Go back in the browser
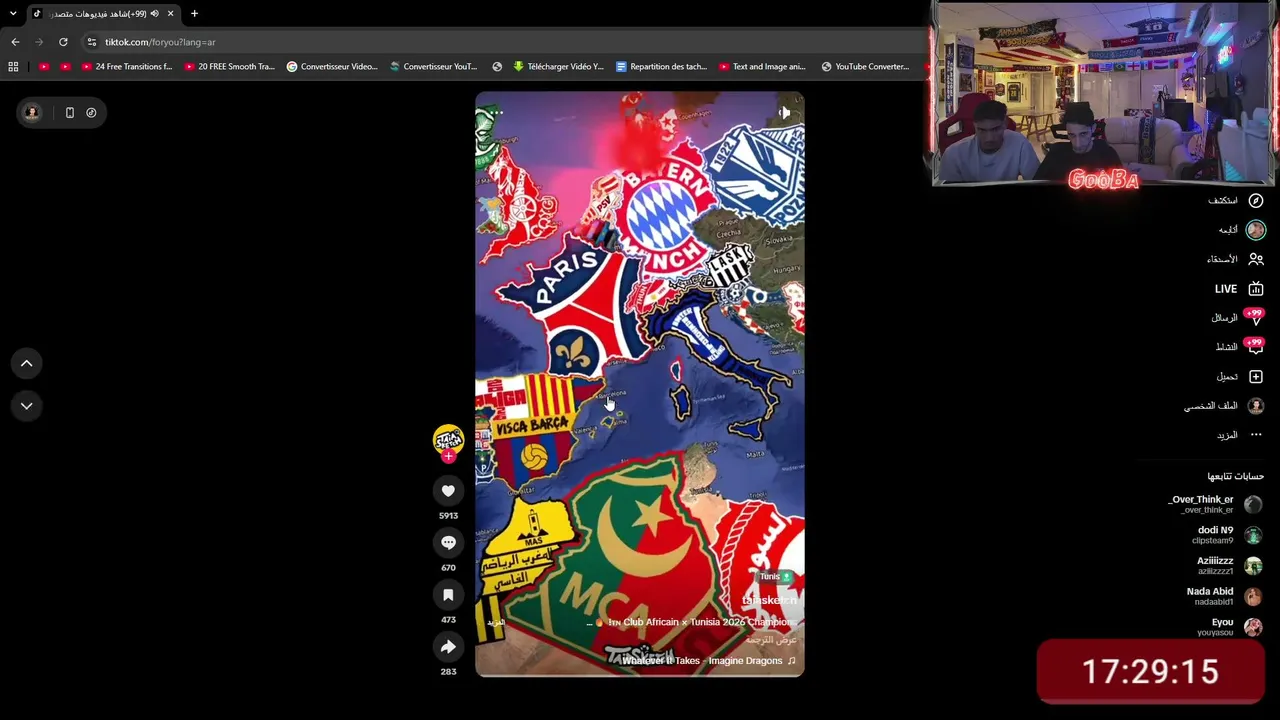The image size is (1280, 720). pos(15,42)
